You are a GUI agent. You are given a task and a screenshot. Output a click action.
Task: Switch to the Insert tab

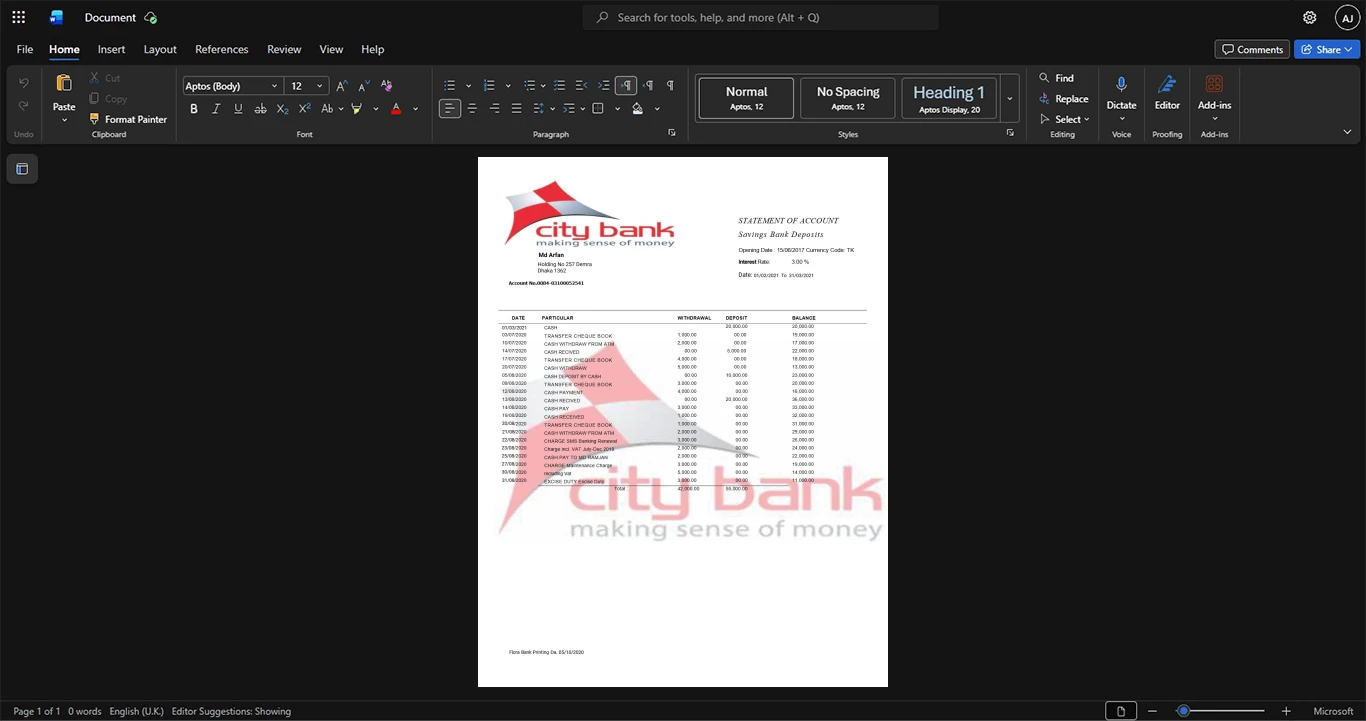(x=111, y=49)
